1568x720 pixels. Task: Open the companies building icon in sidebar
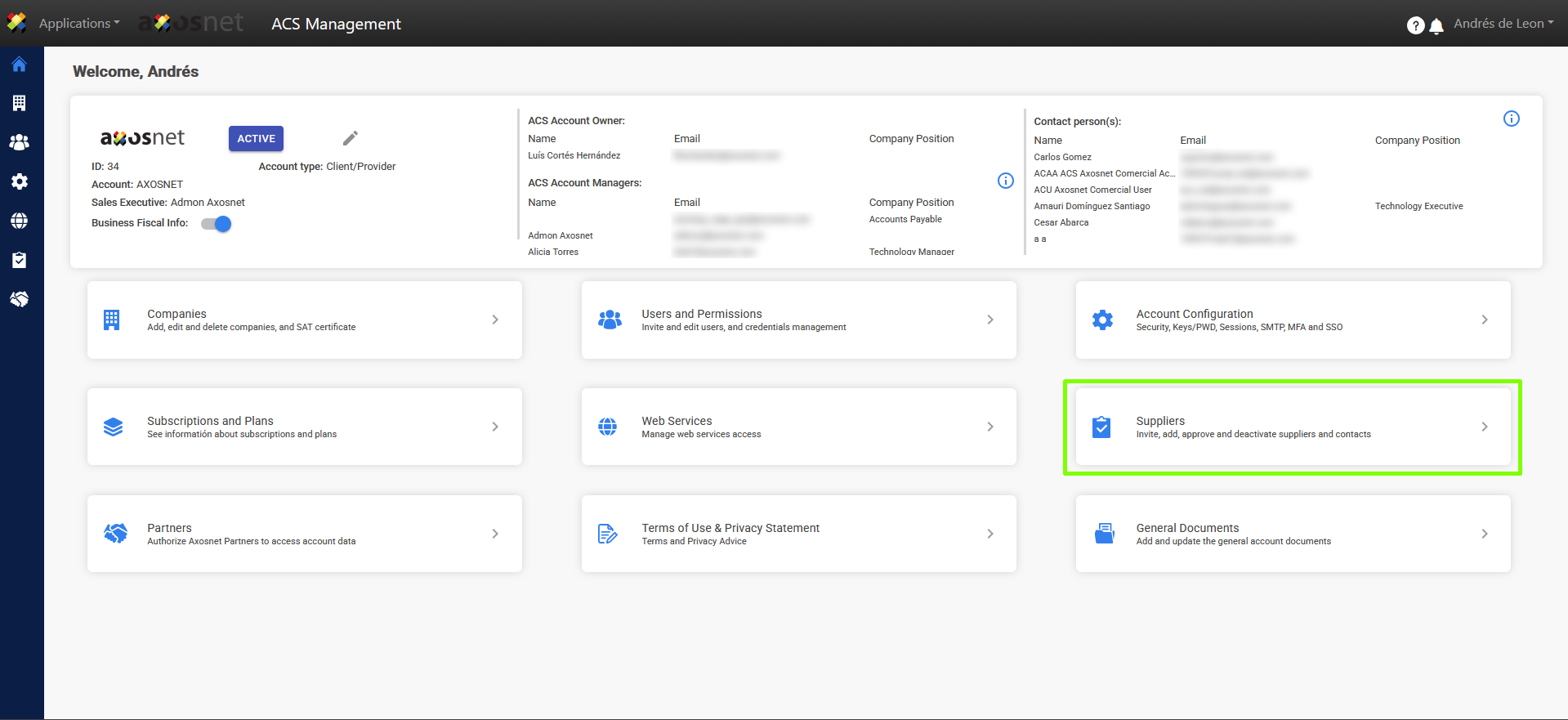(20, 103)
